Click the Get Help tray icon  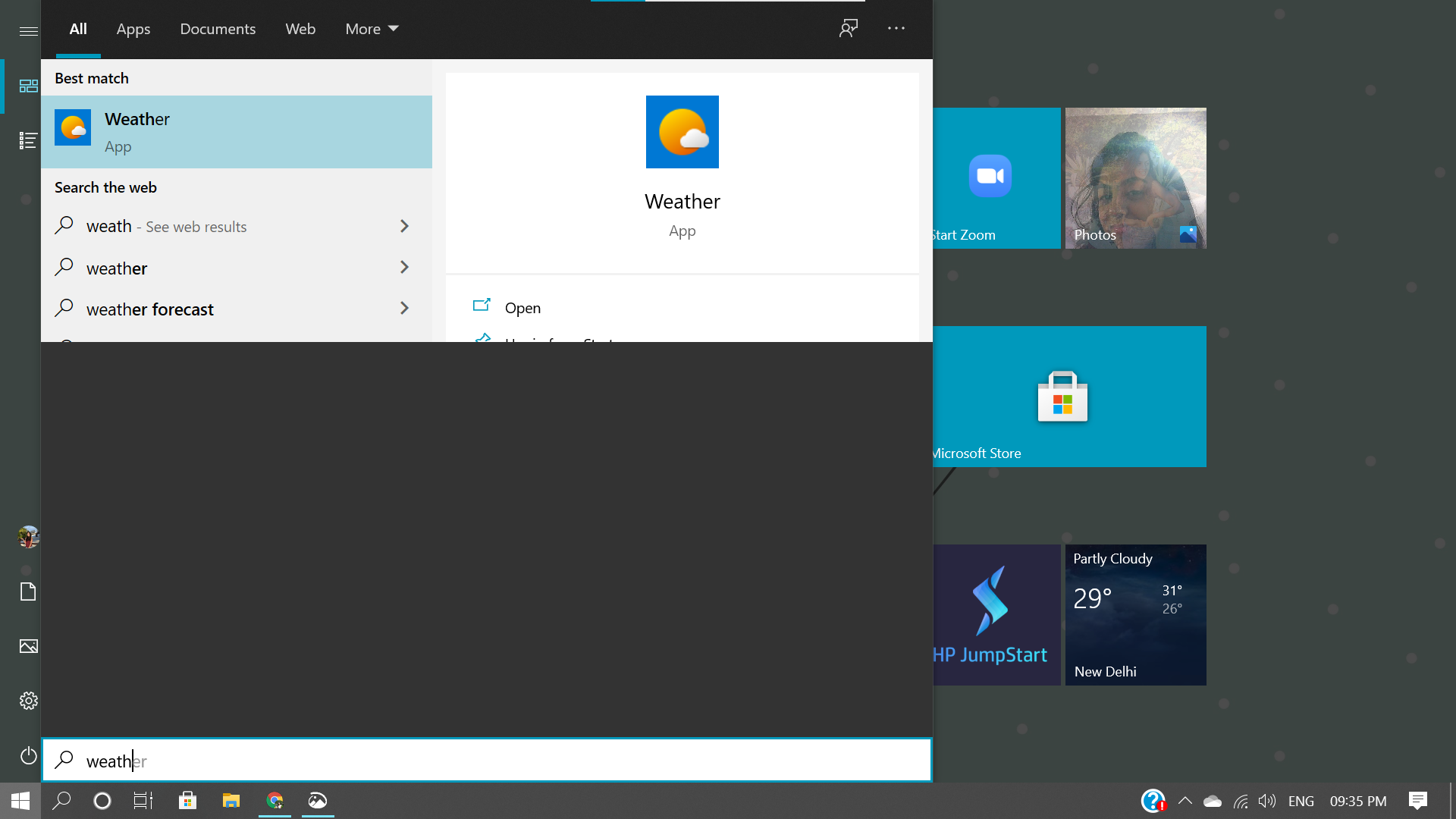point(1153,801)
